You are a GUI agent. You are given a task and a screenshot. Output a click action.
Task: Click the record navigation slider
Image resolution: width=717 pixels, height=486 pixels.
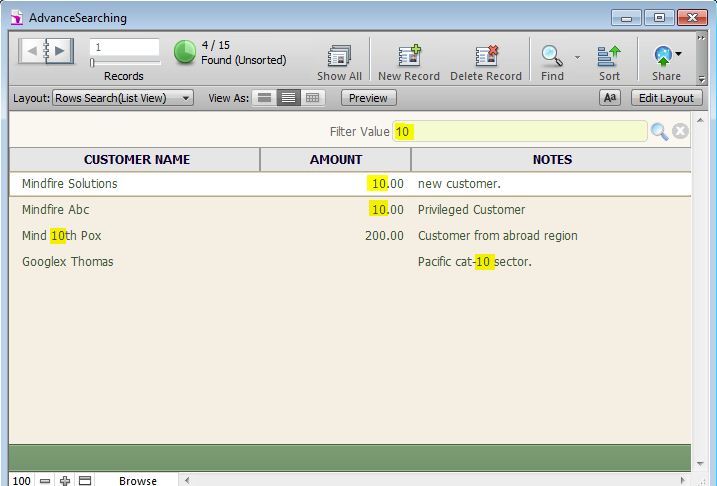coord(123,63)
